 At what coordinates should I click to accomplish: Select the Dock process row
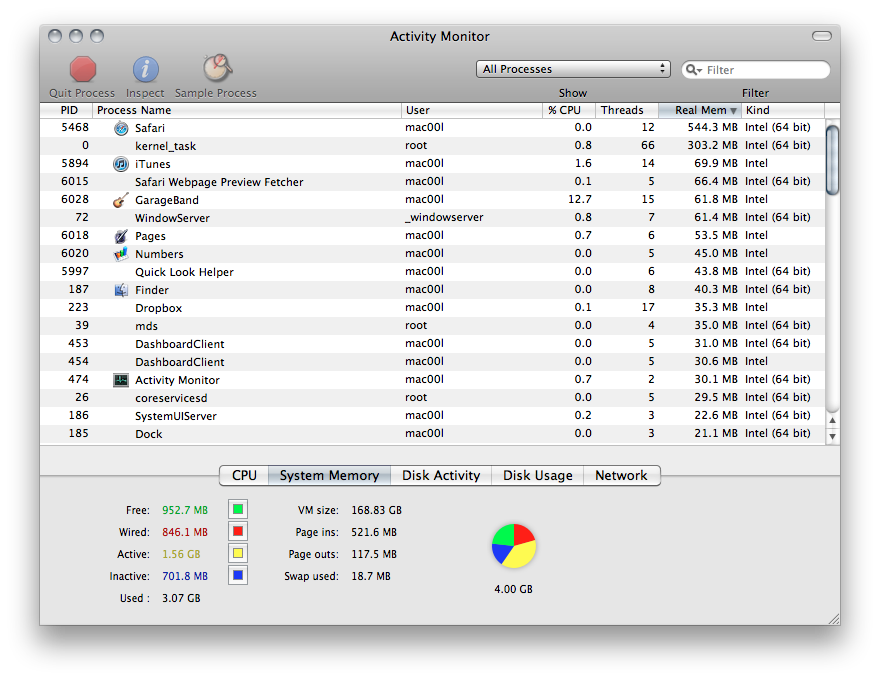pyautogui.click(x=432, y=434)
